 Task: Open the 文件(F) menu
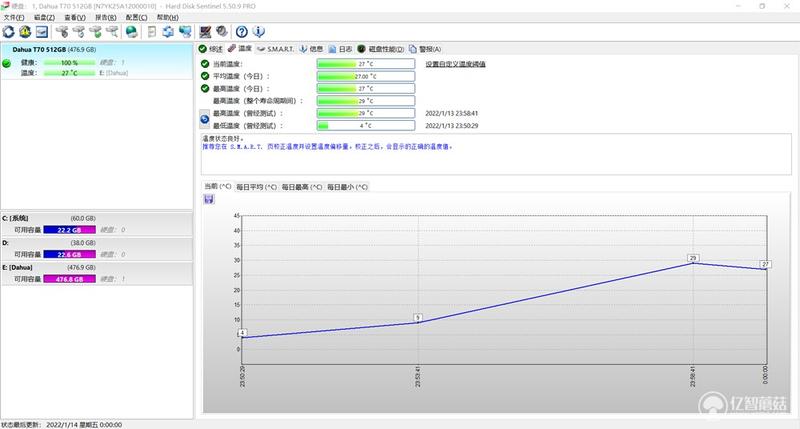point(14,17)
